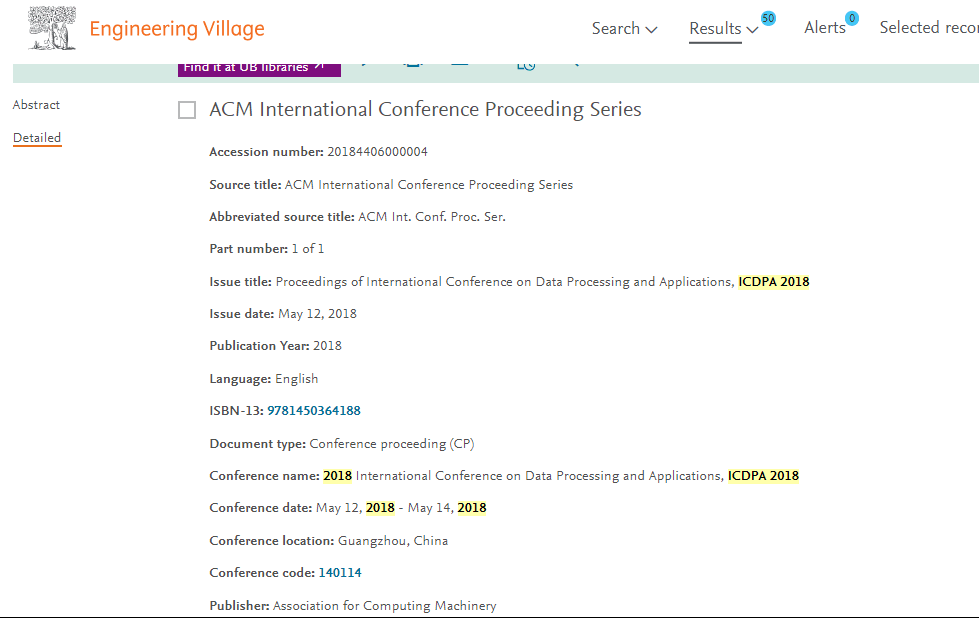Click the arrow icon inside UB libraries button

point(319,66)
